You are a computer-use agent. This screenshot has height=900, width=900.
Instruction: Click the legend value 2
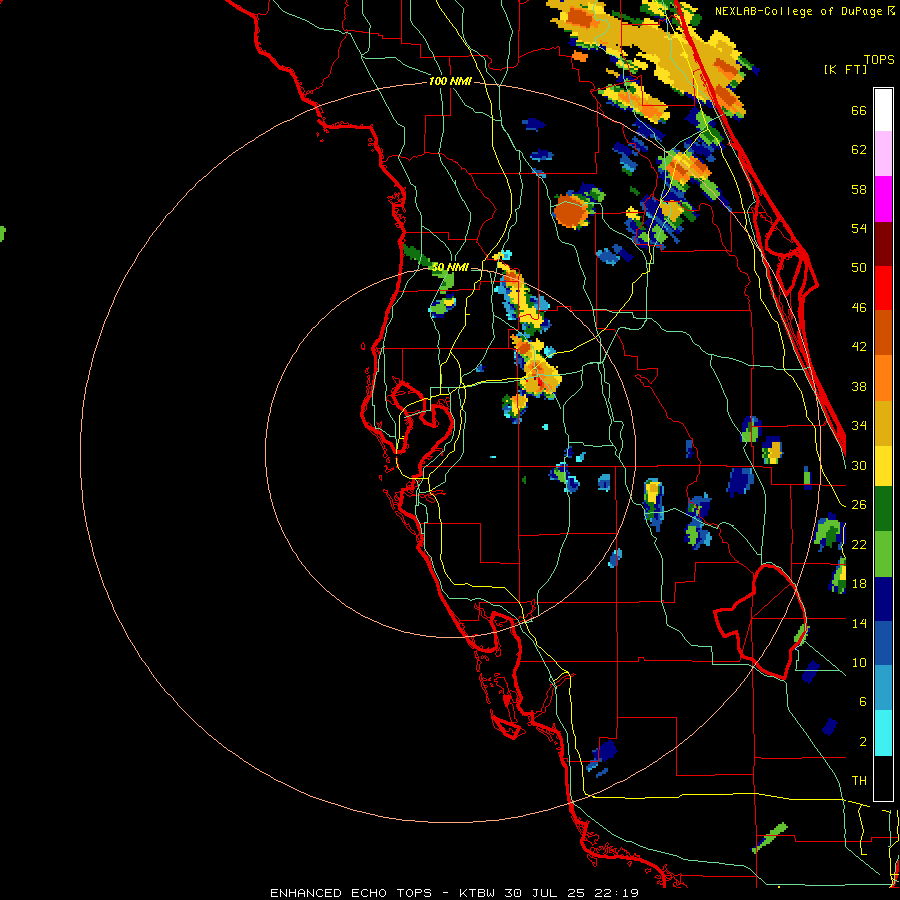[863, 742]
